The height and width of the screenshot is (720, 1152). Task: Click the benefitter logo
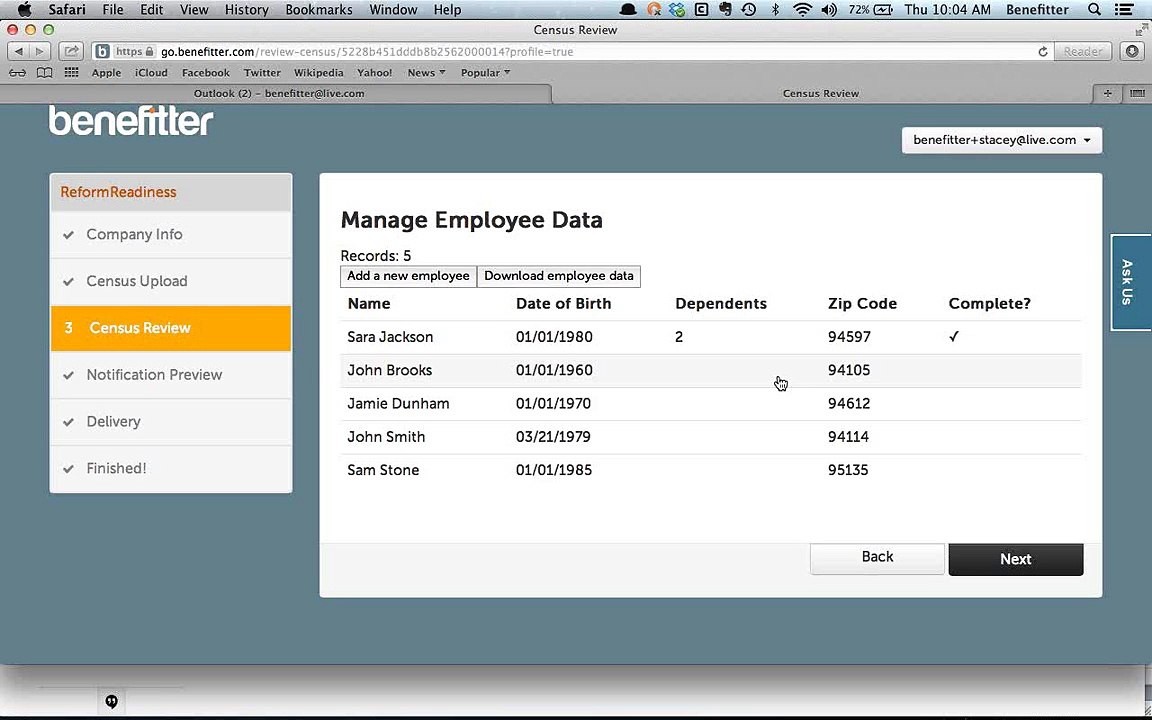(x=131, y=120)
